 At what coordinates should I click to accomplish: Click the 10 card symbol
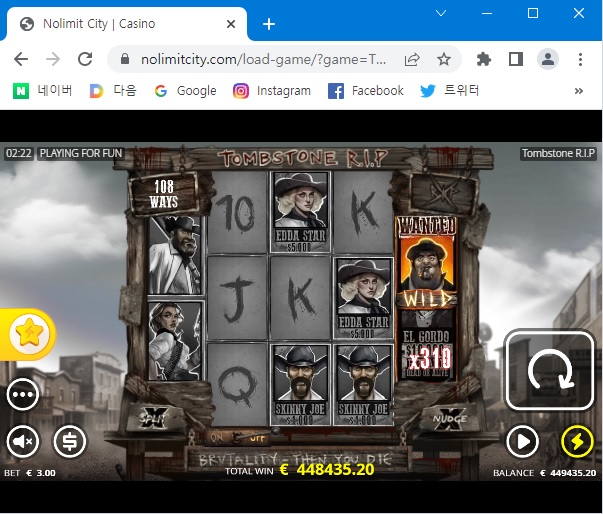pyautogui.click(x=237, y=212)
